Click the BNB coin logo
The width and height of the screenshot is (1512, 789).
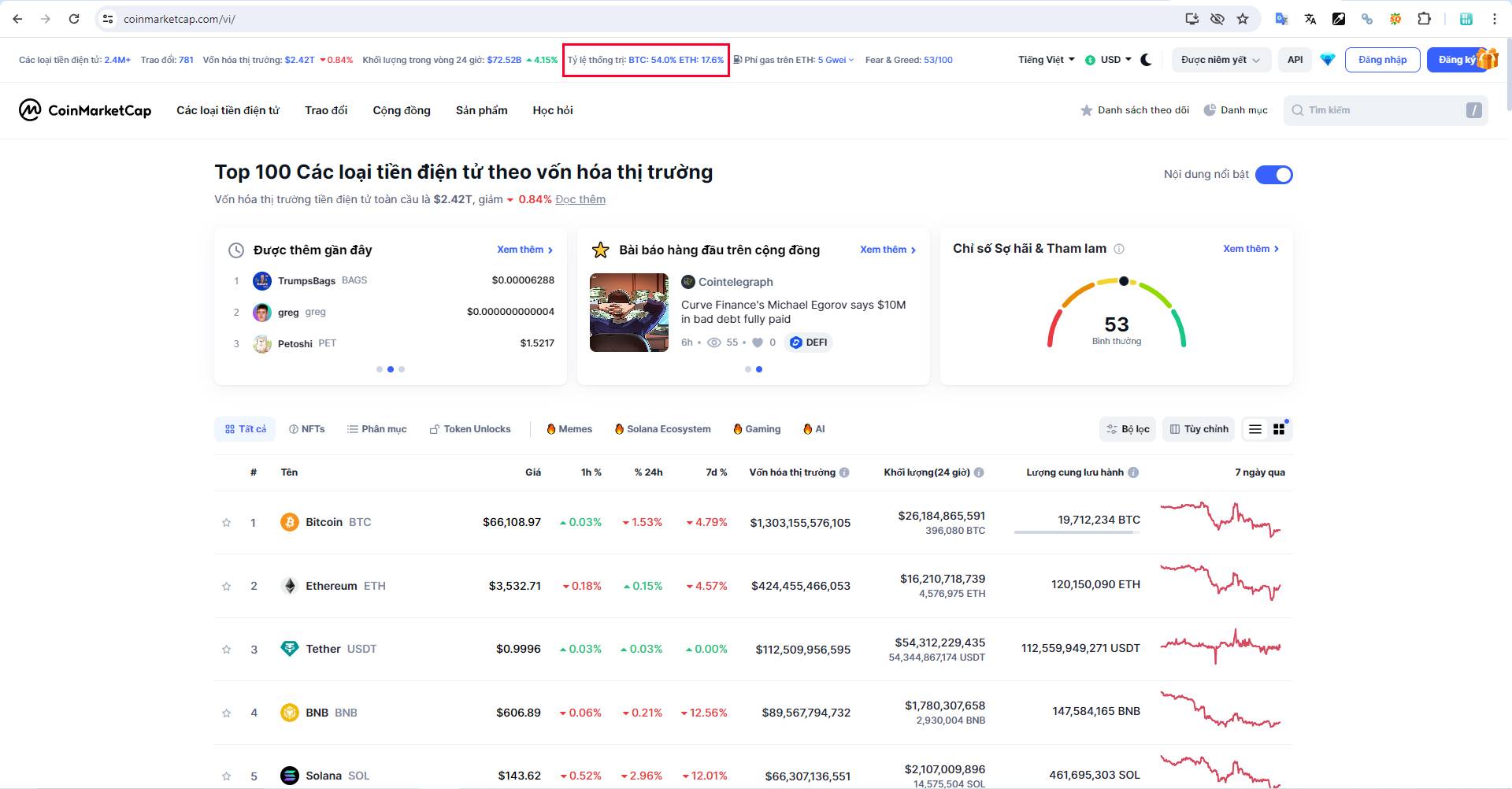(x=290, y=713)
